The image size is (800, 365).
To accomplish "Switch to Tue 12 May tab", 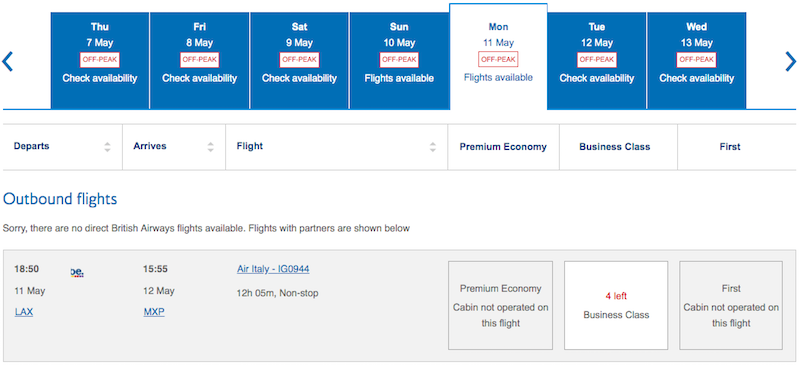I will coord(597,61).
